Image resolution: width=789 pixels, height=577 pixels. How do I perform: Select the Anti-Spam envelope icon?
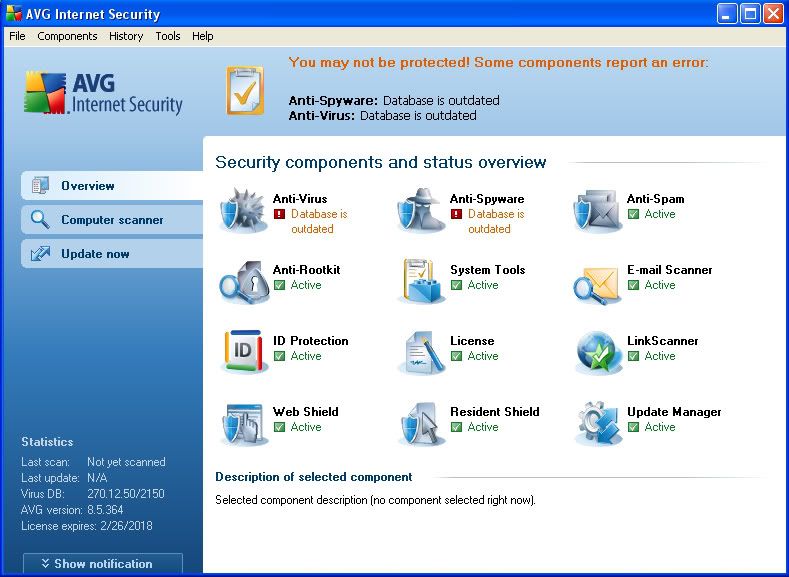coord(598,211)
